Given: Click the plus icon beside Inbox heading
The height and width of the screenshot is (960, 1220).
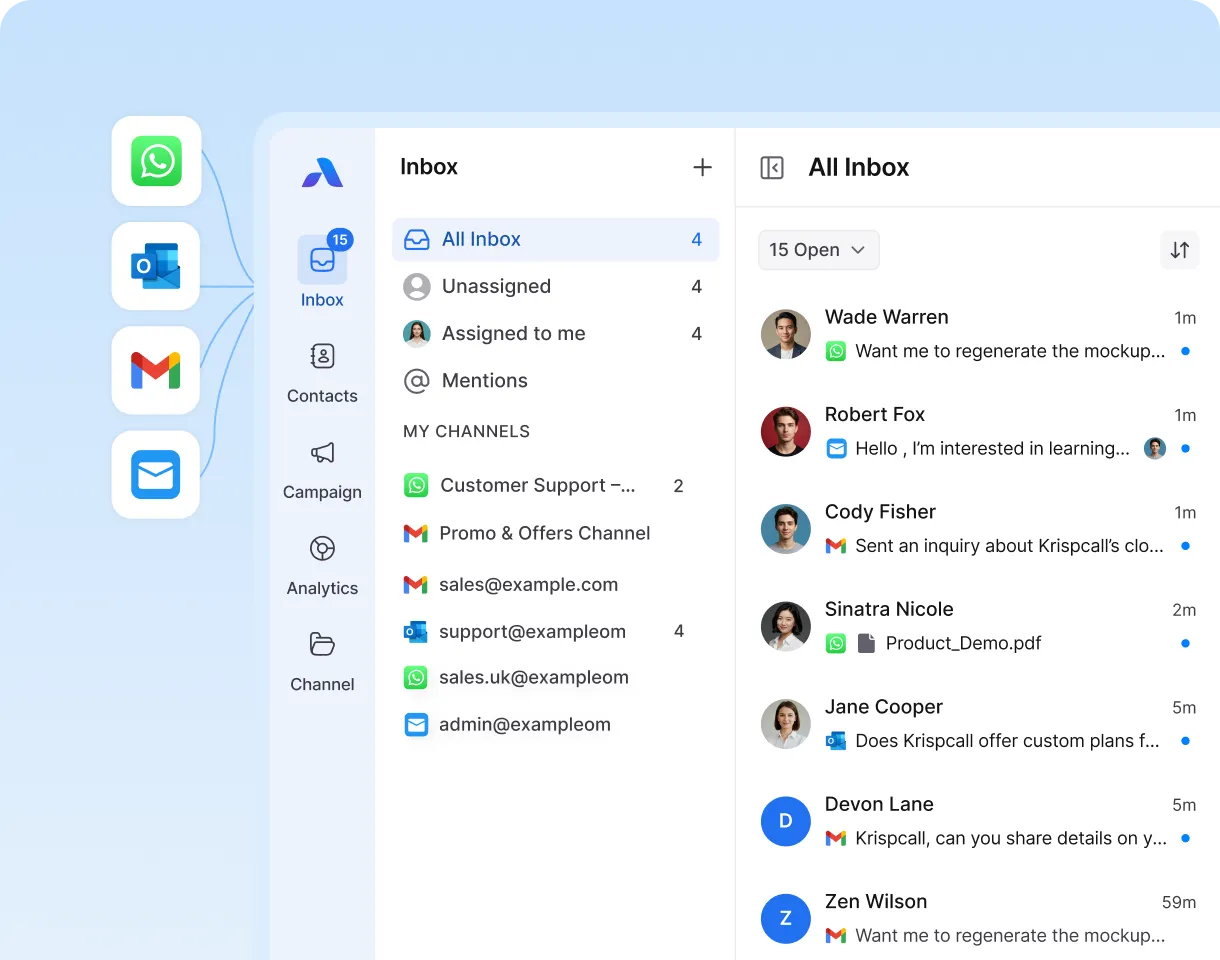Looking at the screenshot, I should pyautogui.click(x=703, y=167).
